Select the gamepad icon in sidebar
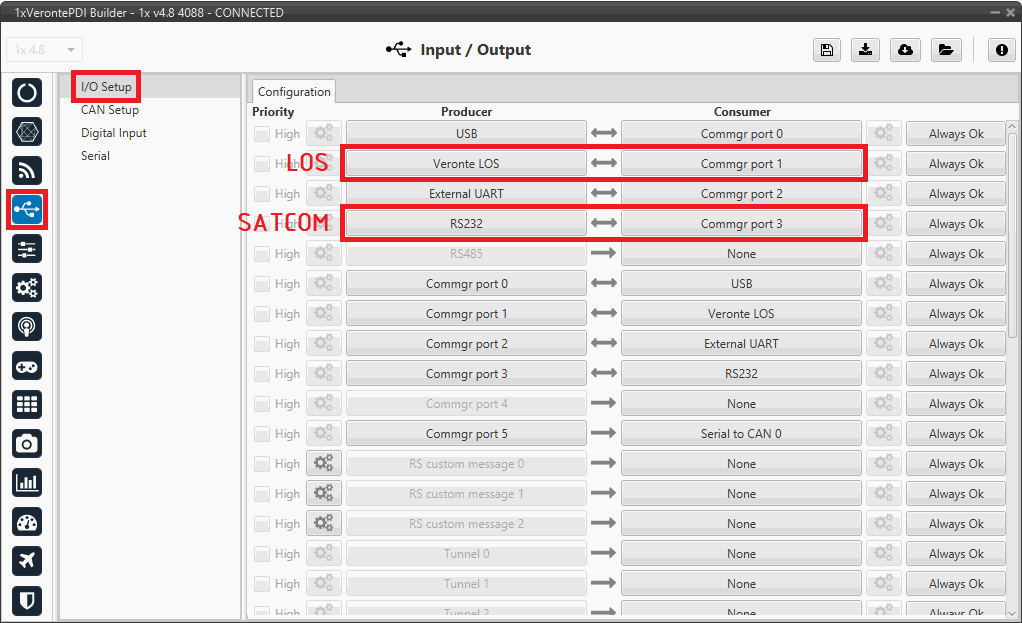The width and height of the screenshot is (1022, 623). pos(27,365)
